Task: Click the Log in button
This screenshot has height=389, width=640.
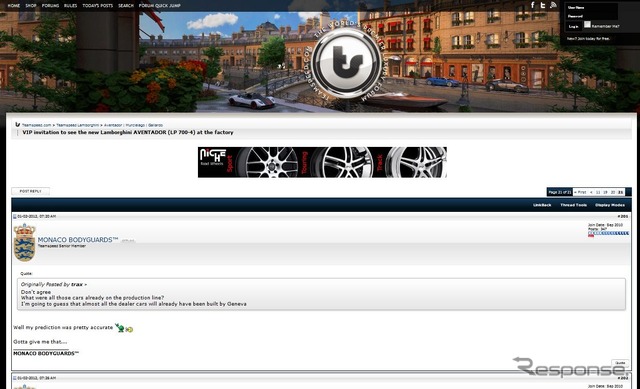Action: tap(573, 27)
